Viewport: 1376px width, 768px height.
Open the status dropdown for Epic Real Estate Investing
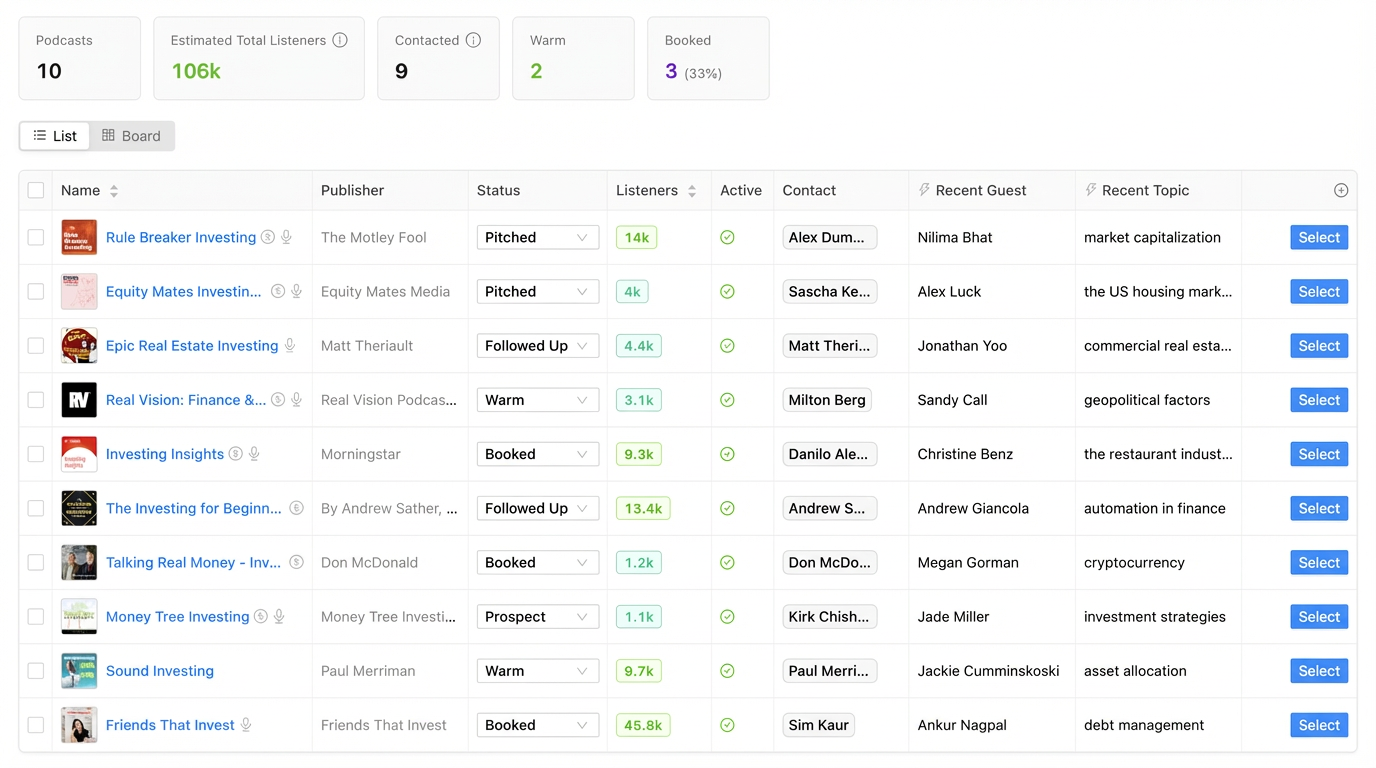click(538, 345)
